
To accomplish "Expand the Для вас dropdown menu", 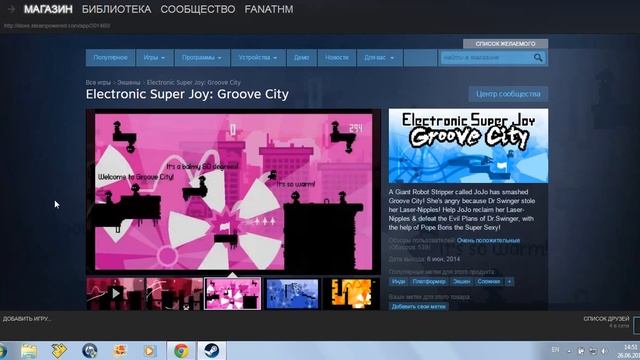I will 379,58.
